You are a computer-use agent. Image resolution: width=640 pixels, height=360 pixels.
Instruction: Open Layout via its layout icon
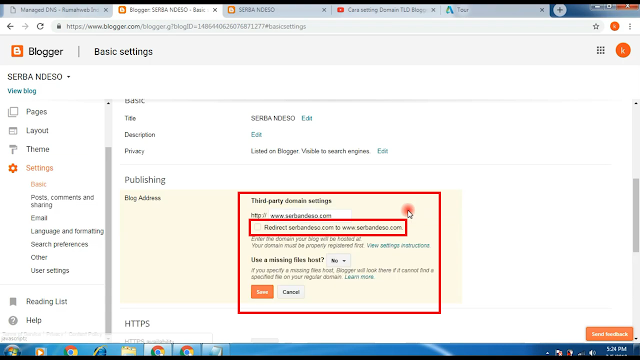[x=13, y=131]
